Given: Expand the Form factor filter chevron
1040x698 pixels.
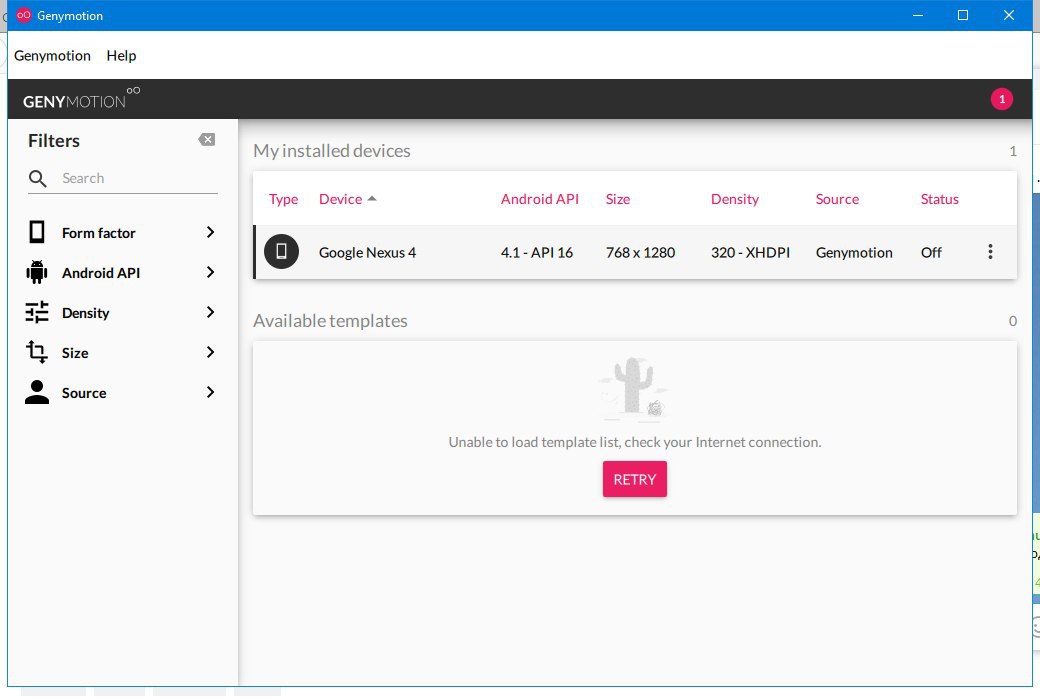Looking at the screenshot, I should coord(210,232).
